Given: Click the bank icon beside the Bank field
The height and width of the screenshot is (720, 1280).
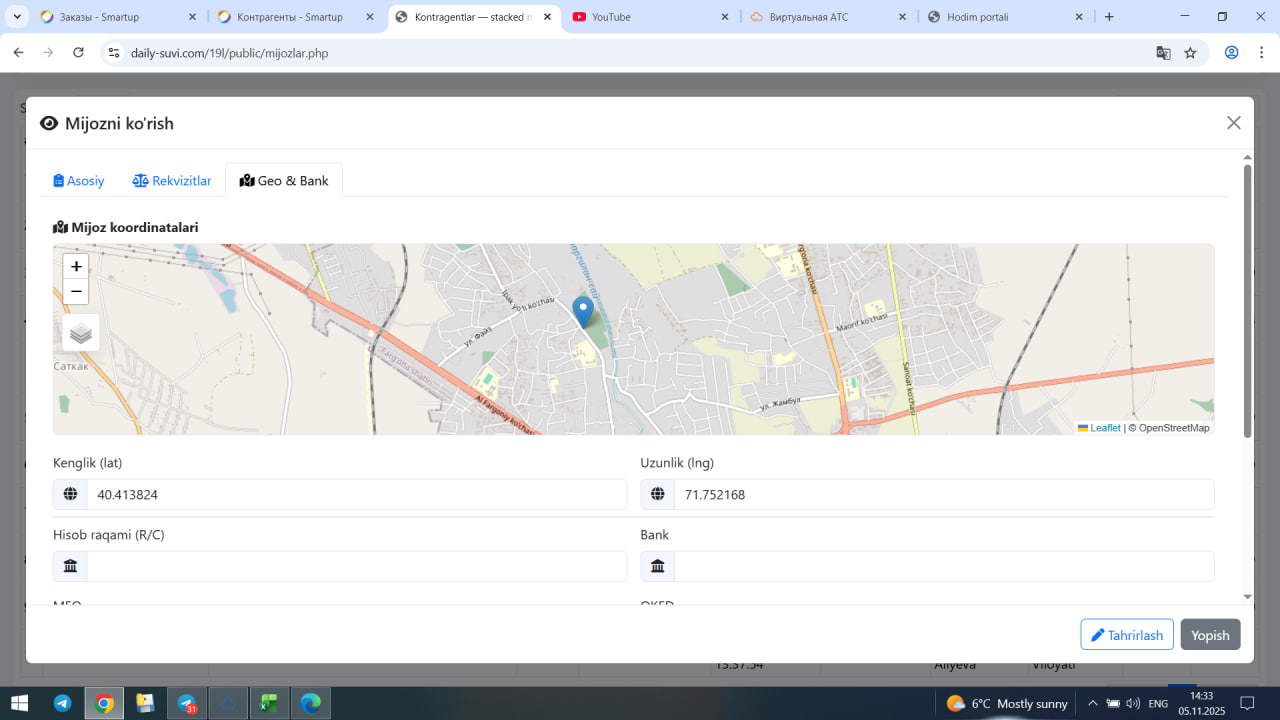Looking at the screenshot, I should tap(657, 566).
